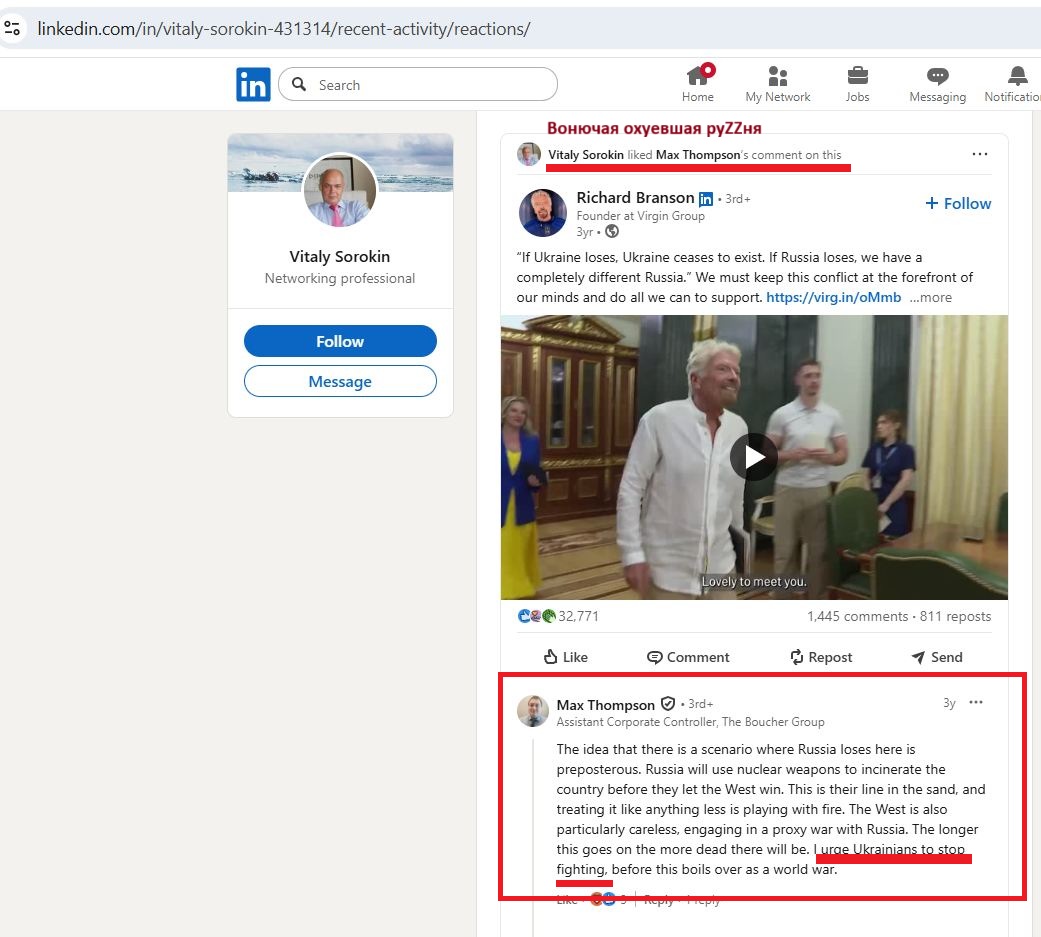Open My Network page

click(x=777, y=82)
